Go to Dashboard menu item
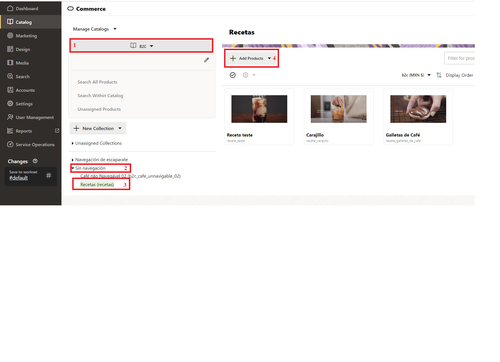This screenshot has width=500, height=362. 27,8
